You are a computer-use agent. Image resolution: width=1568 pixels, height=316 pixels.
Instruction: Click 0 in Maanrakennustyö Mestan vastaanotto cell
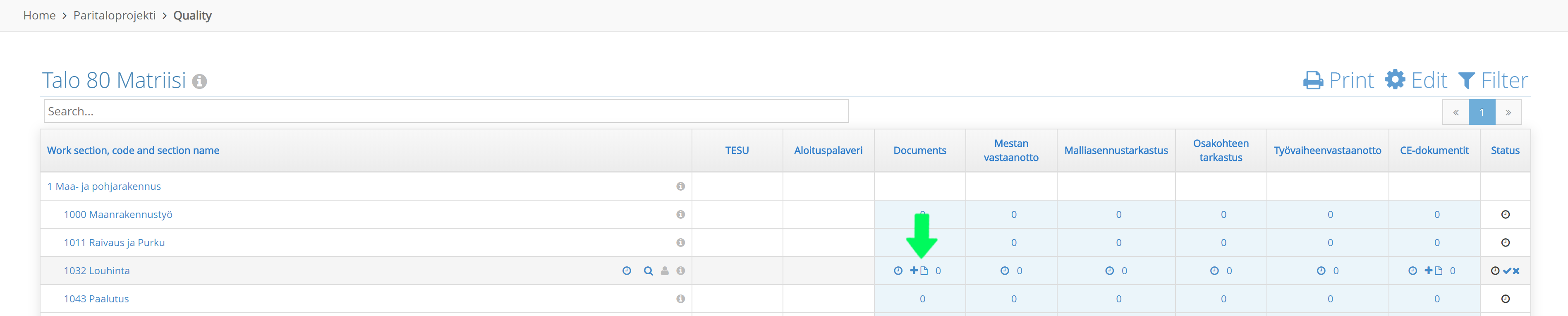click(1013, 214)
